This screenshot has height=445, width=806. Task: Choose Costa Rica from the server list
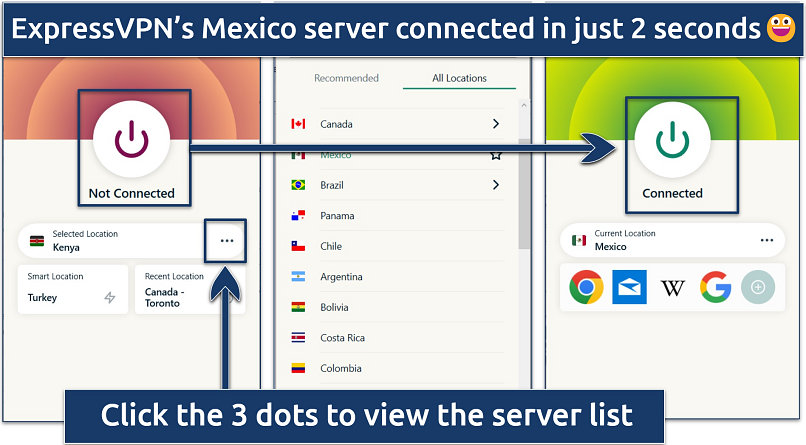[397, 338]
